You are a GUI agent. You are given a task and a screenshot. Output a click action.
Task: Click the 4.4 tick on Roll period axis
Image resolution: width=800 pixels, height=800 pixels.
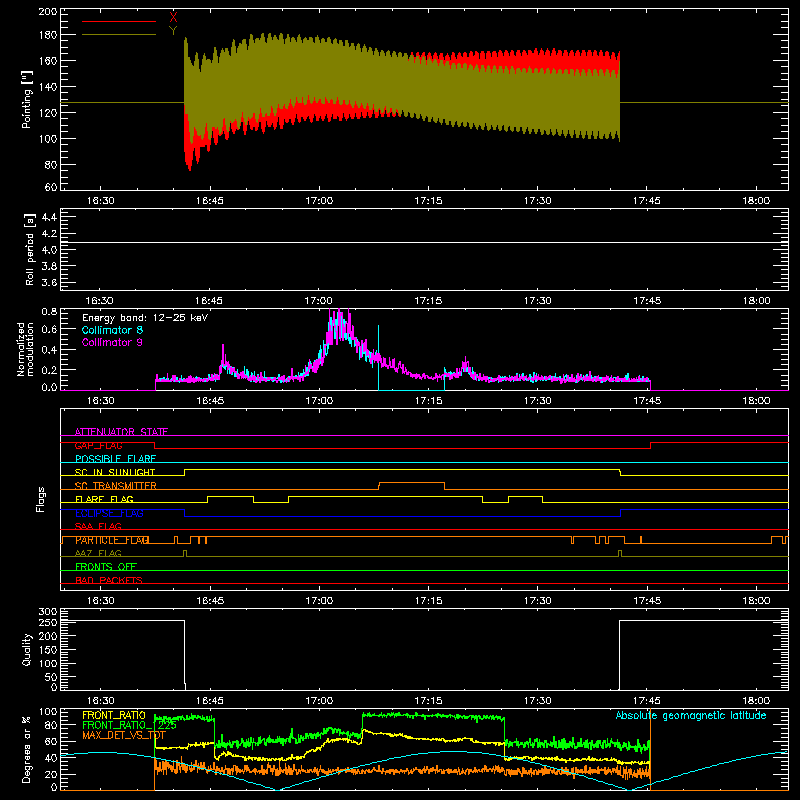(x=49, y=217)
